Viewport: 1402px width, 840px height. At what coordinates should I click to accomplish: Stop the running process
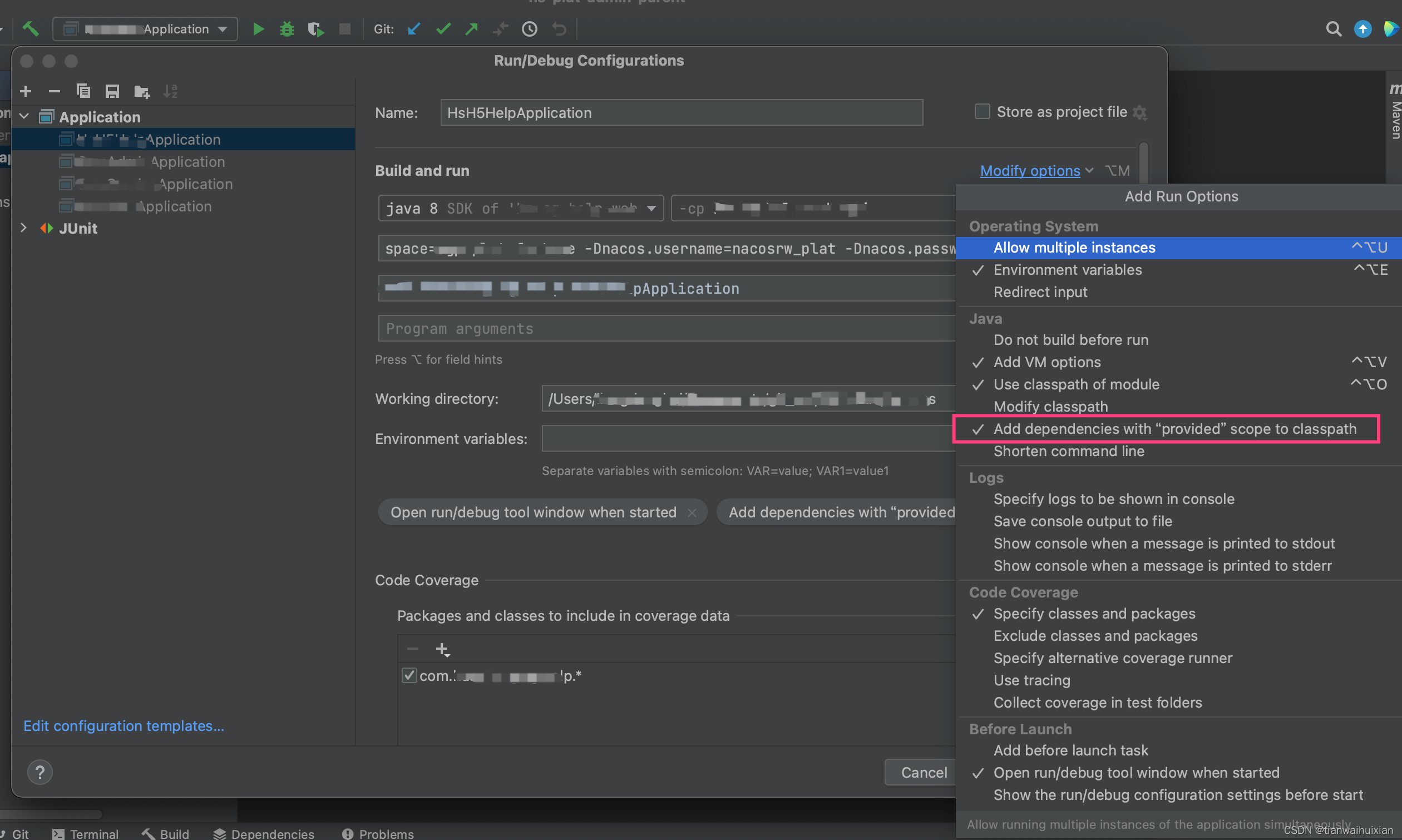pyautogui.click(x=344, y=29)
